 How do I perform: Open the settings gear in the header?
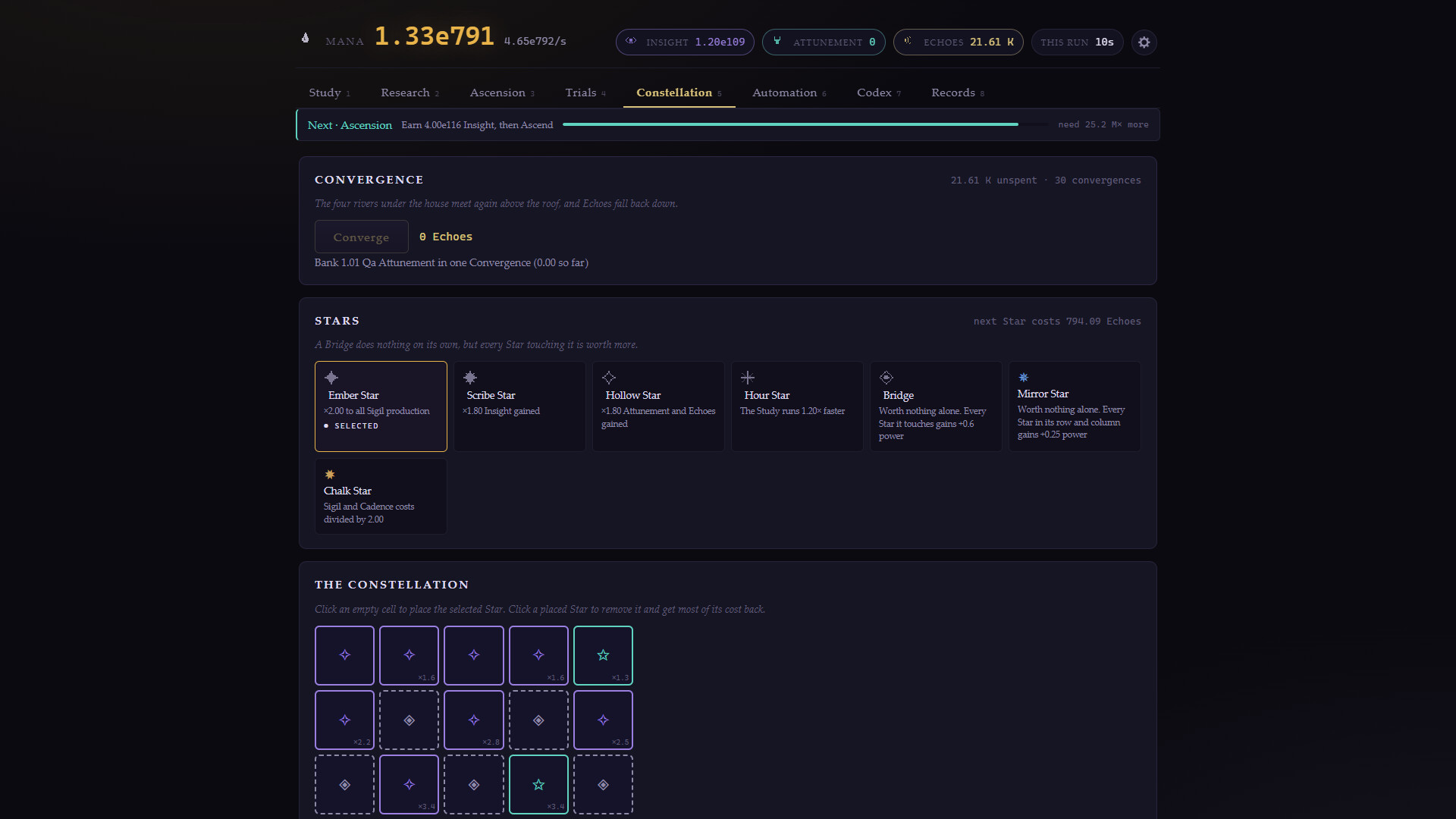(x=1144, y=42)
